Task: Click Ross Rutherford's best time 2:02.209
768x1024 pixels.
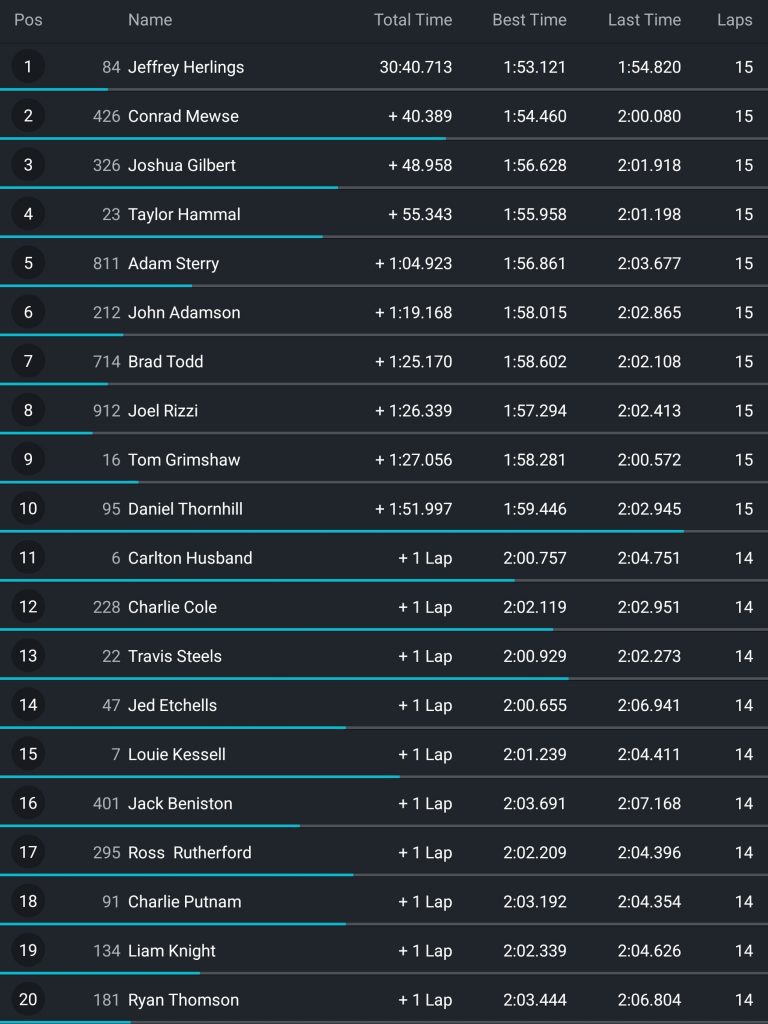Action: click(x=534, y=852)
